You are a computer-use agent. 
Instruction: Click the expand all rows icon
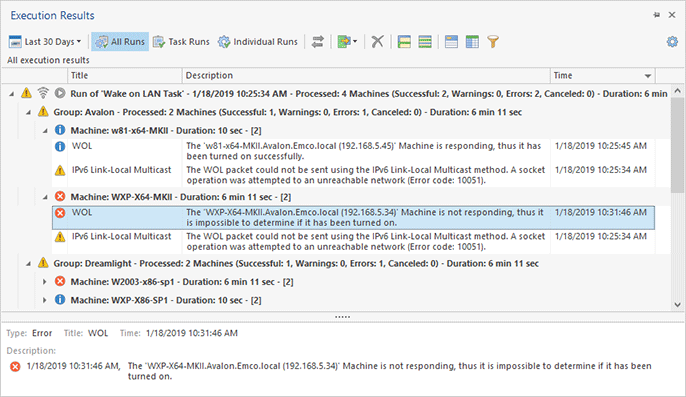tap(404, 42)
